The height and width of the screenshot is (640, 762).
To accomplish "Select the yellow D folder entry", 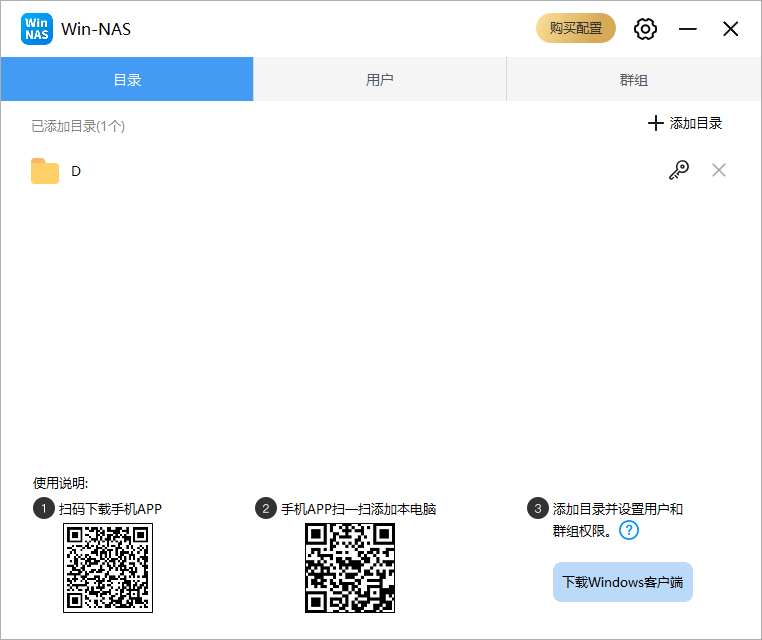I will click(46, 171).
